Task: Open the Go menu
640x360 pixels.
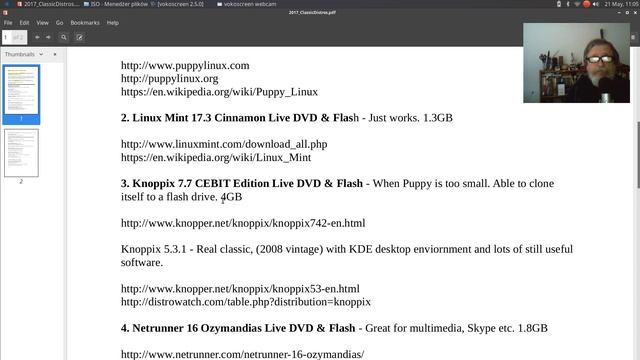Action: 60,23
